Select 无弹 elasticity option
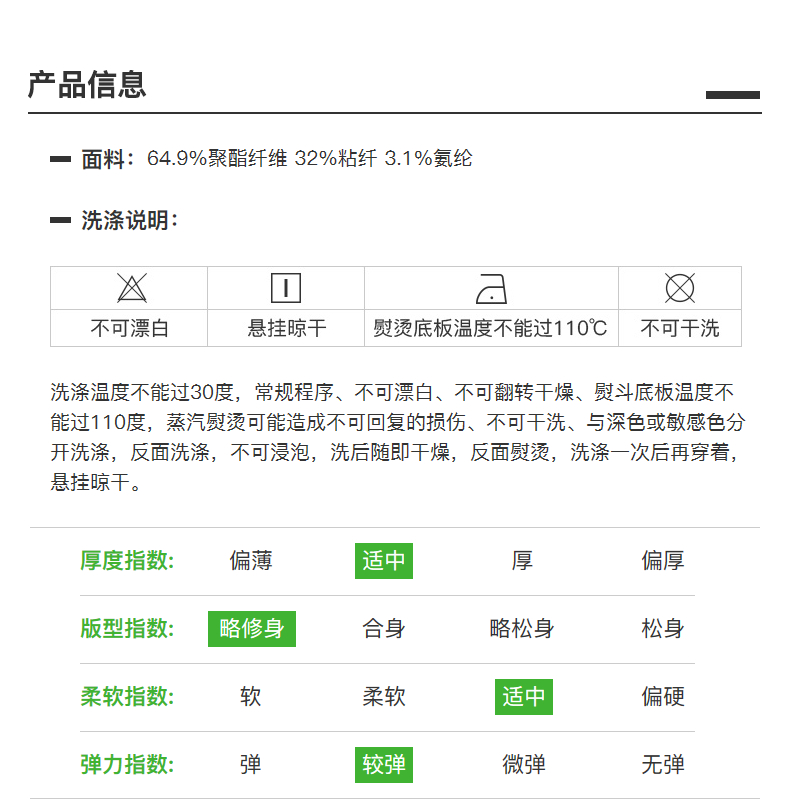790x799 pixels. coord(663,765)
